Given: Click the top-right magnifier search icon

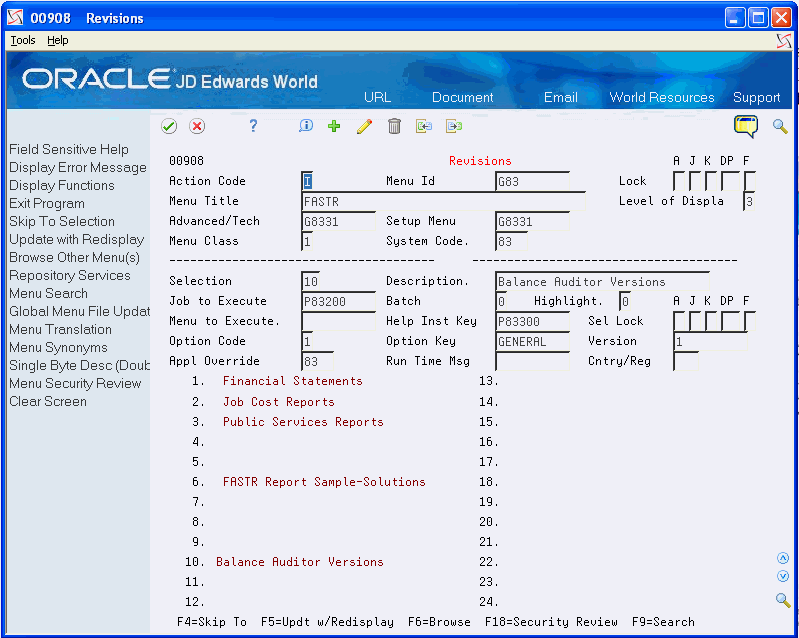Looking at the screenshot, I should 780,126.
